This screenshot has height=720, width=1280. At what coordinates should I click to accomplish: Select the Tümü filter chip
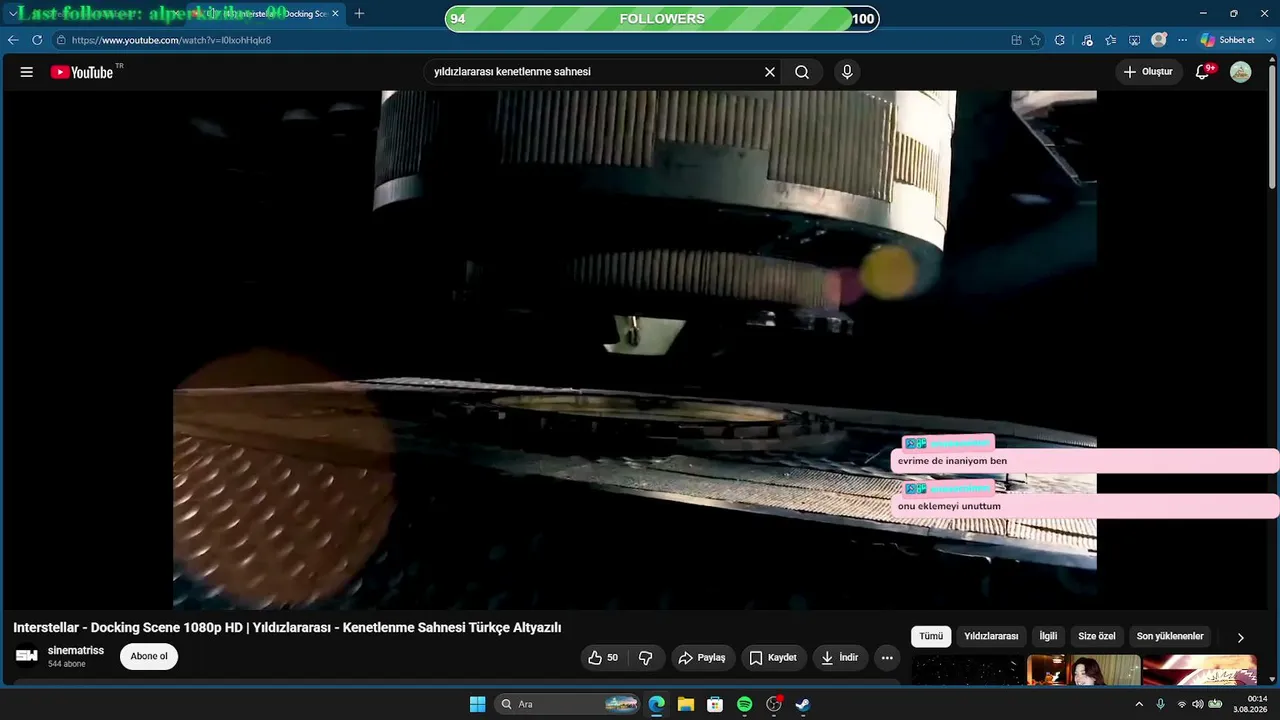pyautogui.click(x=931, y=636)
